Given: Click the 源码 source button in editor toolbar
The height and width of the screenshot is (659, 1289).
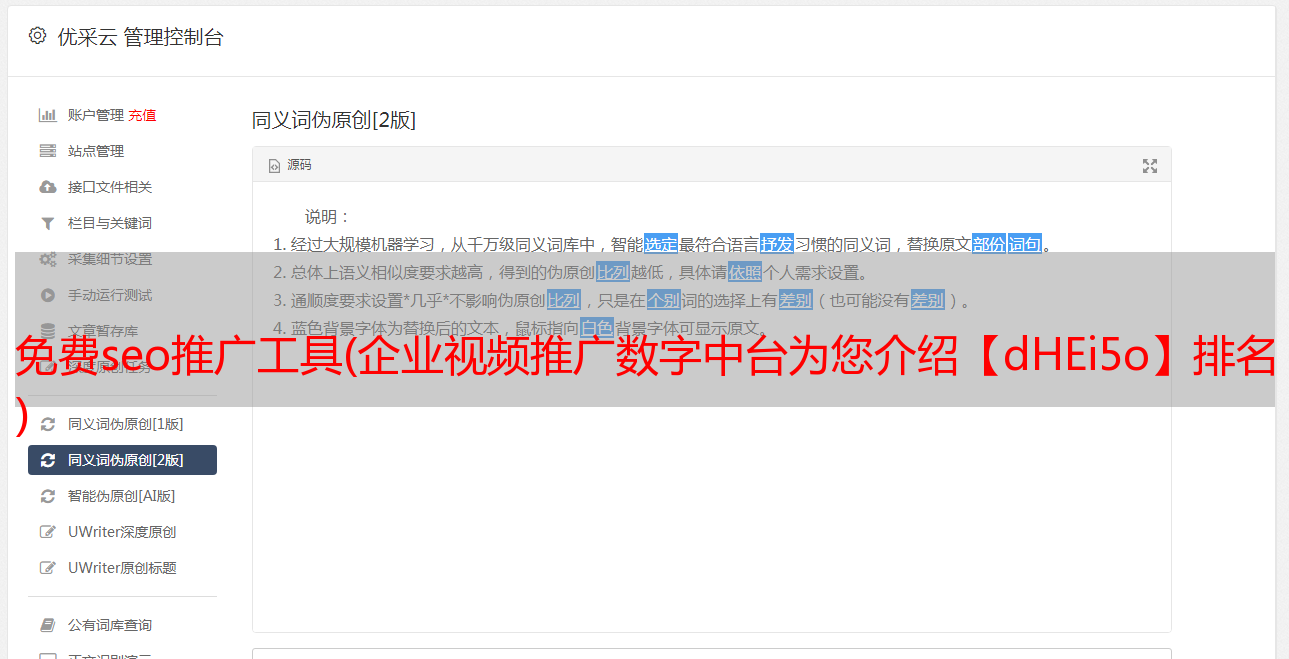Looking at the screenshot, I should [x=290, y=165].
